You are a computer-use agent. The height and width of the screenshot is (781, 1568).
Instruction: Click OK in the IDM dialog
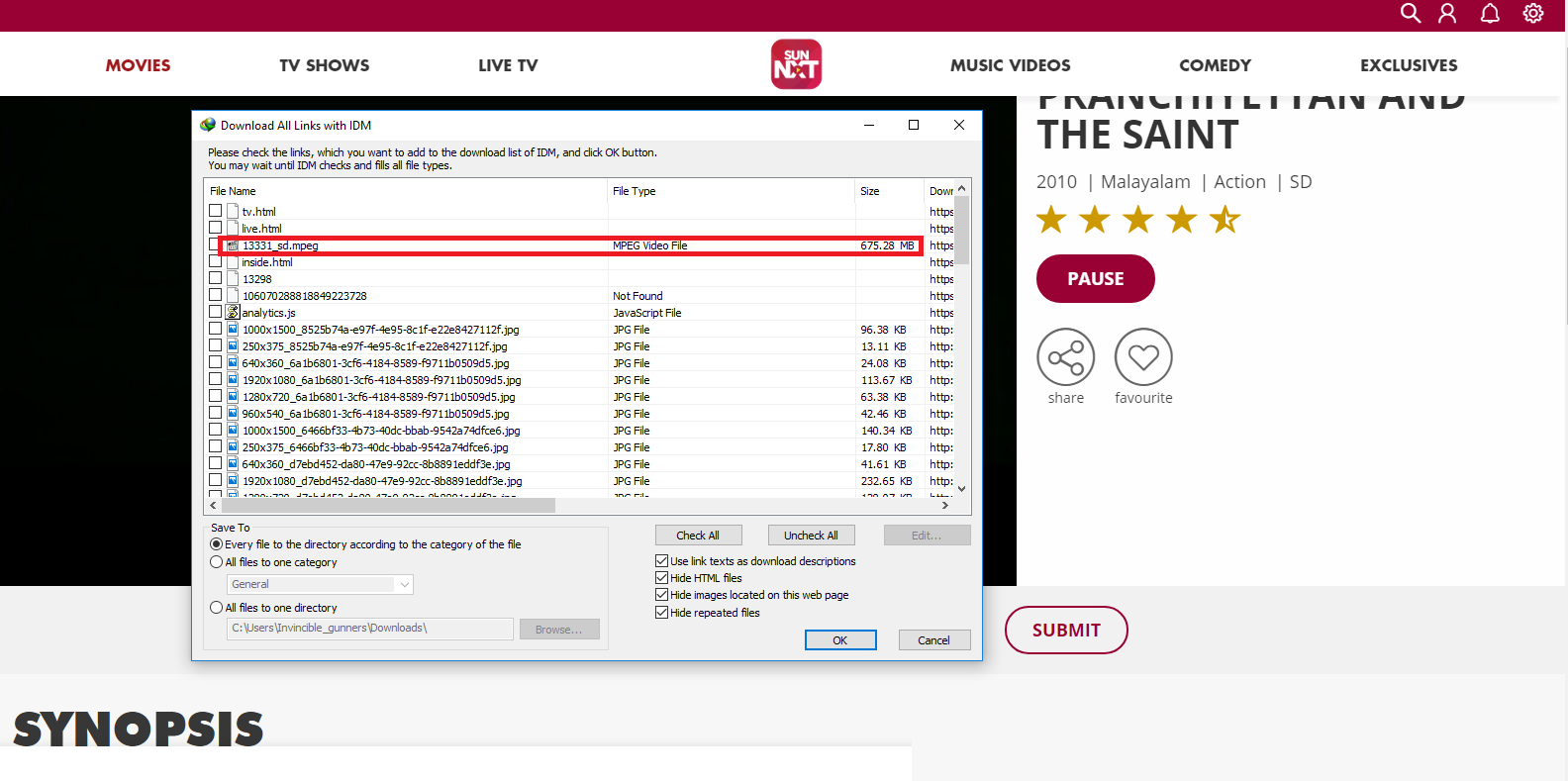[x=840, y=640]
